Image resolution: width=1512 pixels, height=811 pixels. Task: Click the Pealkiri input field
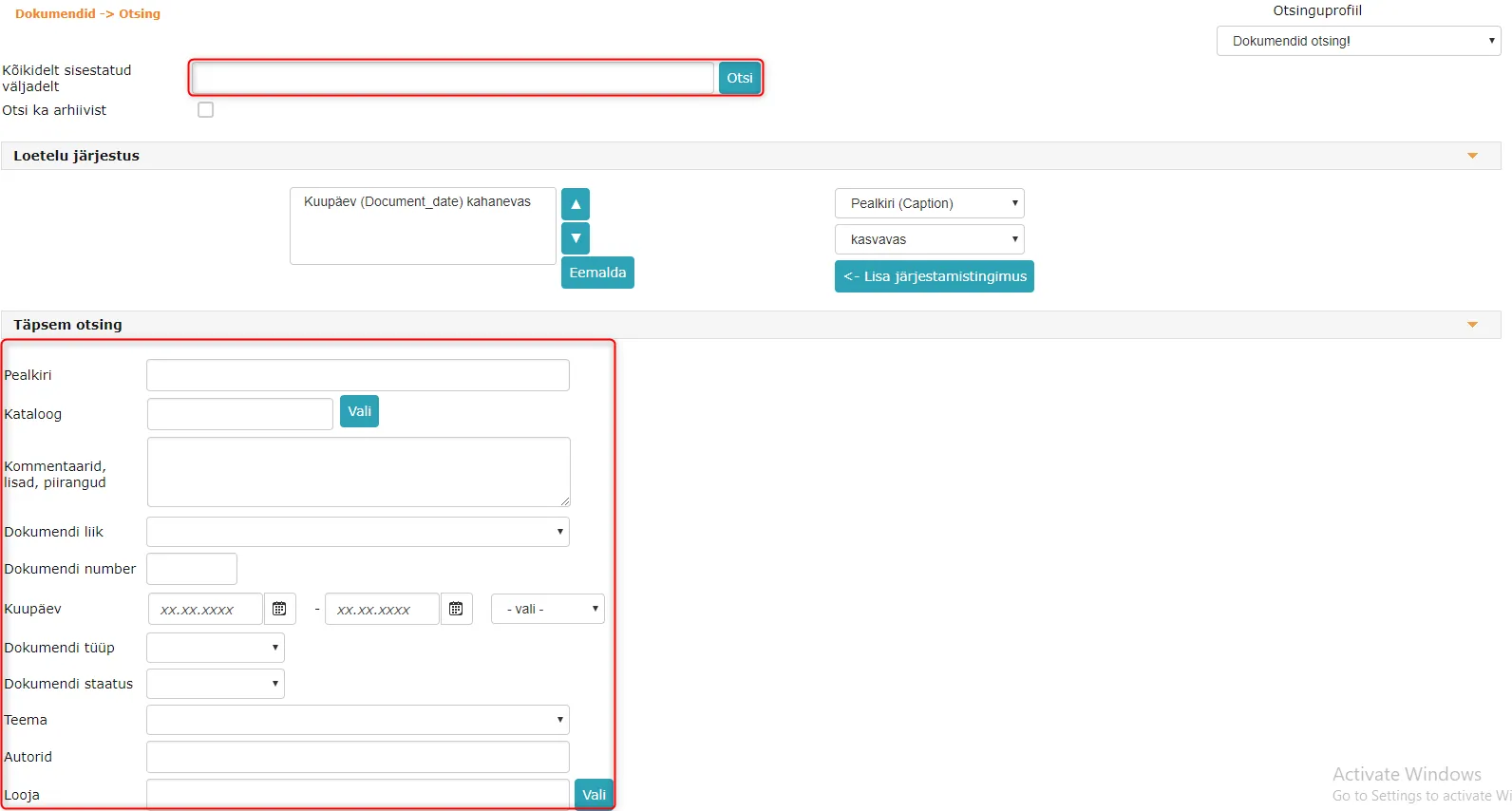coord(358,375)
